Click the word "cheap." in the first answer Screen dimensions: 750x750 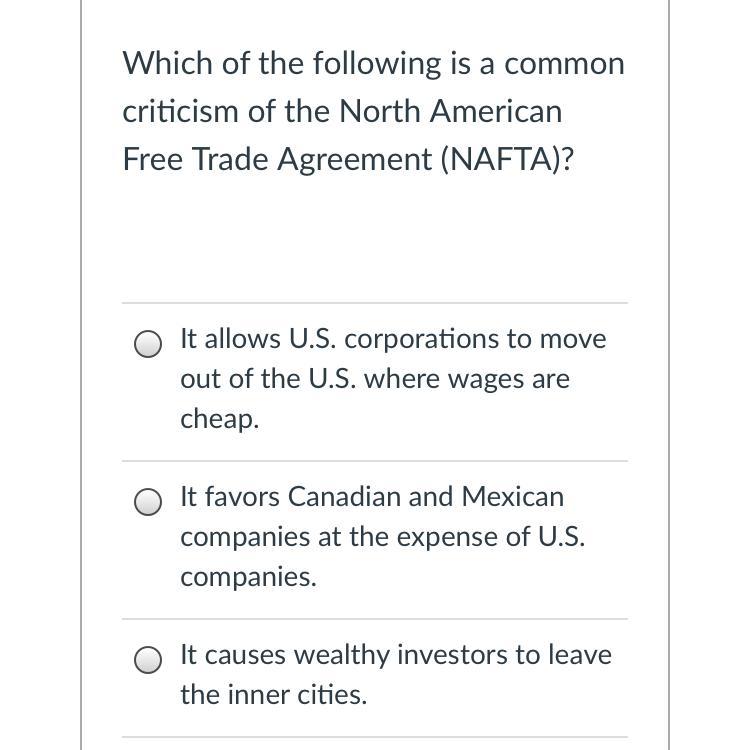click(x=219, y=420)
